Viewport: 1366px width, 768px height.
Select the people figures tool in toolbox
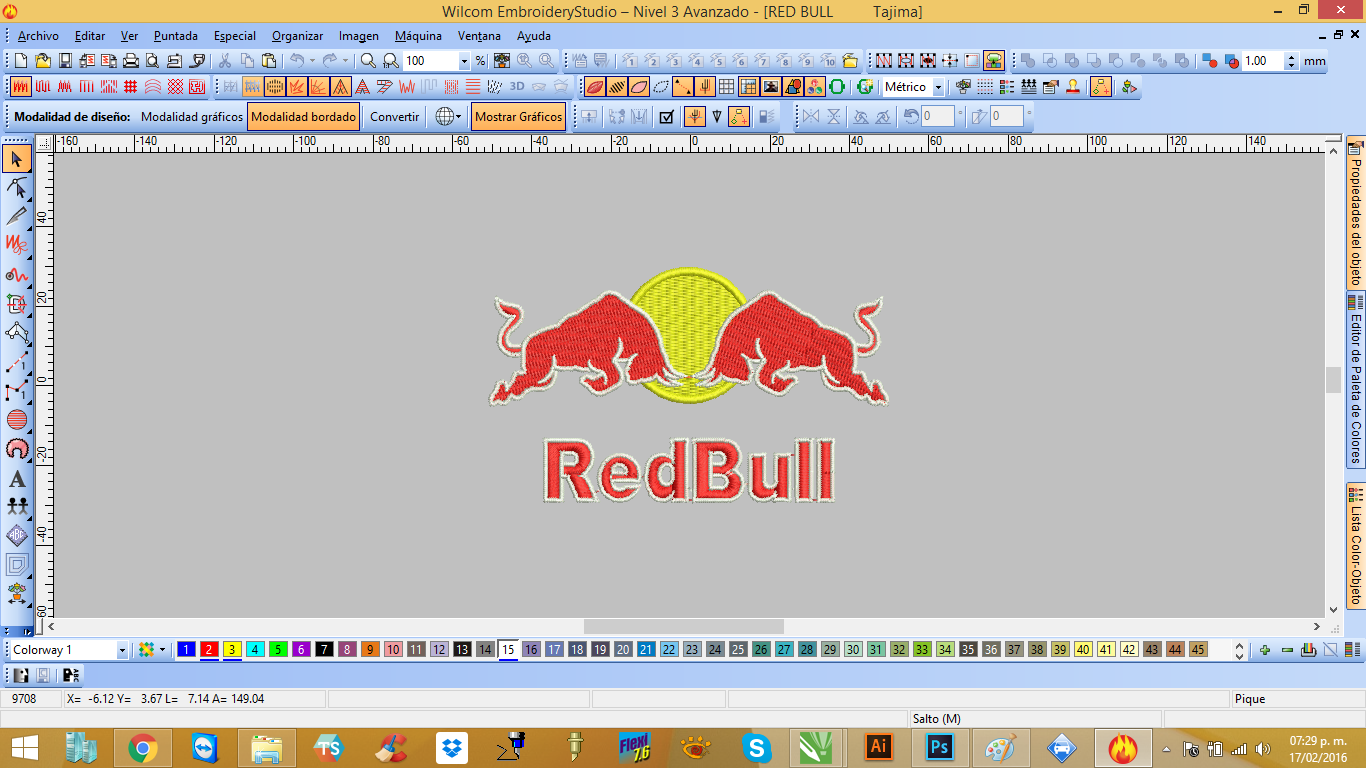tap(17, 507)
